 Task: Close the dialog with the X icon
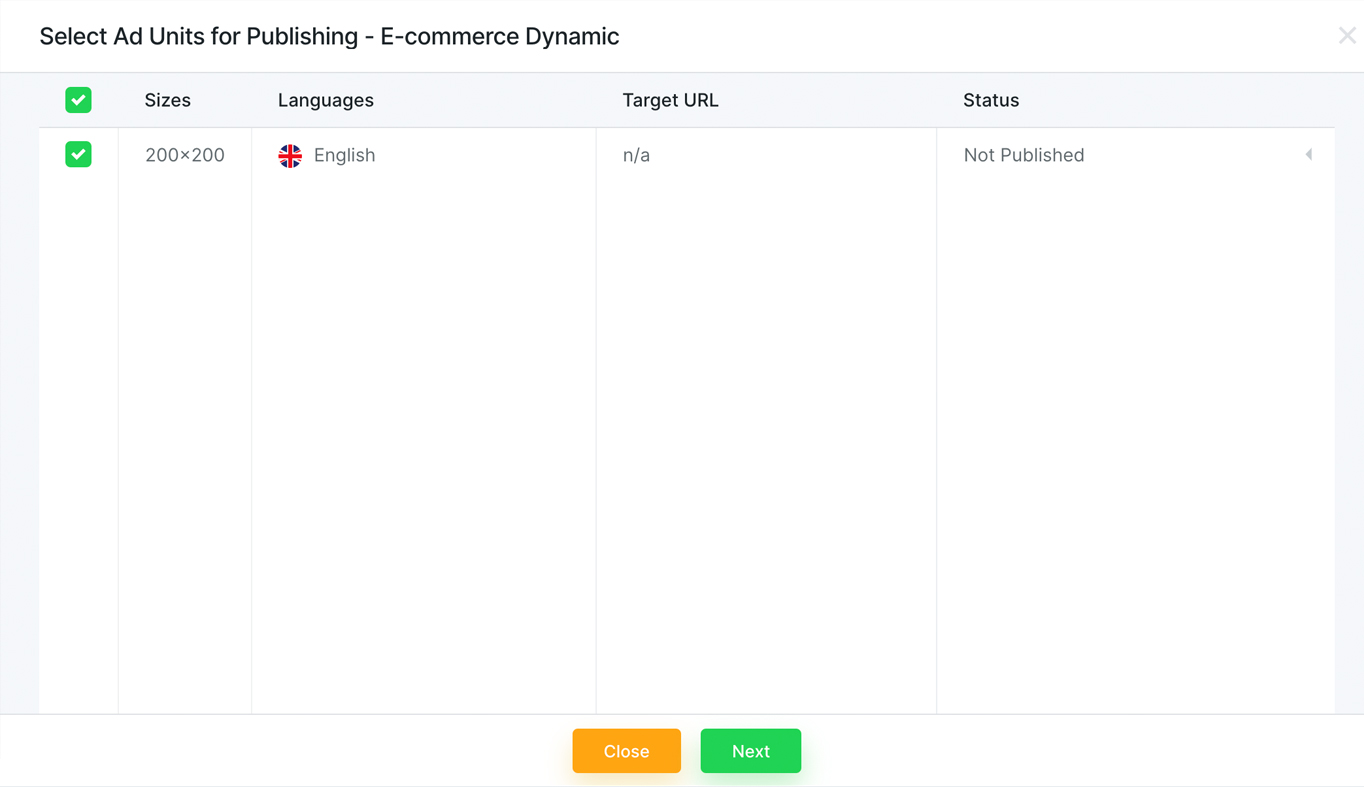[1347, 36]
